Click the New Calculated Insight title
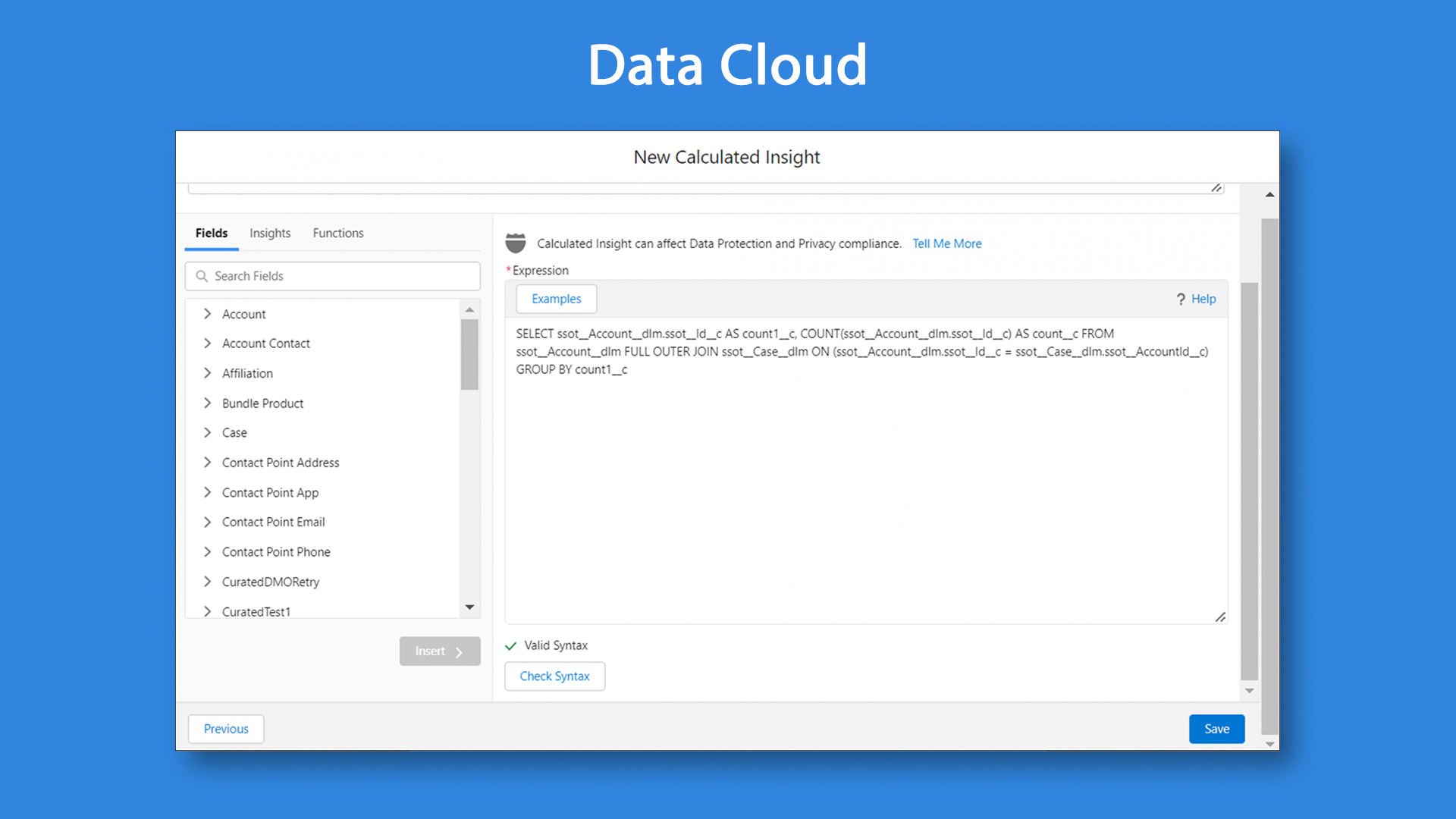This screenshot has height=819, width=1456. coord(726,157)
